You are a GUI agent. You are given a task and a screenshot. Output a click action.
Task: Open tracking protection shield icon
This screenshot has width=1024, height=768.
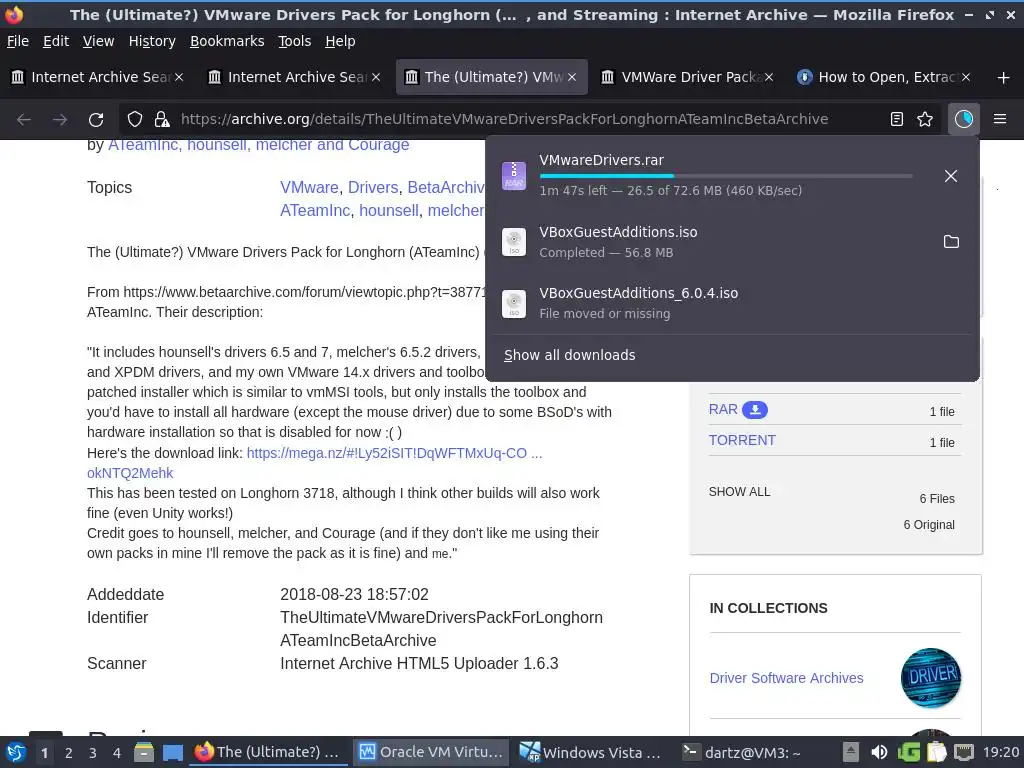click(135, 120)
